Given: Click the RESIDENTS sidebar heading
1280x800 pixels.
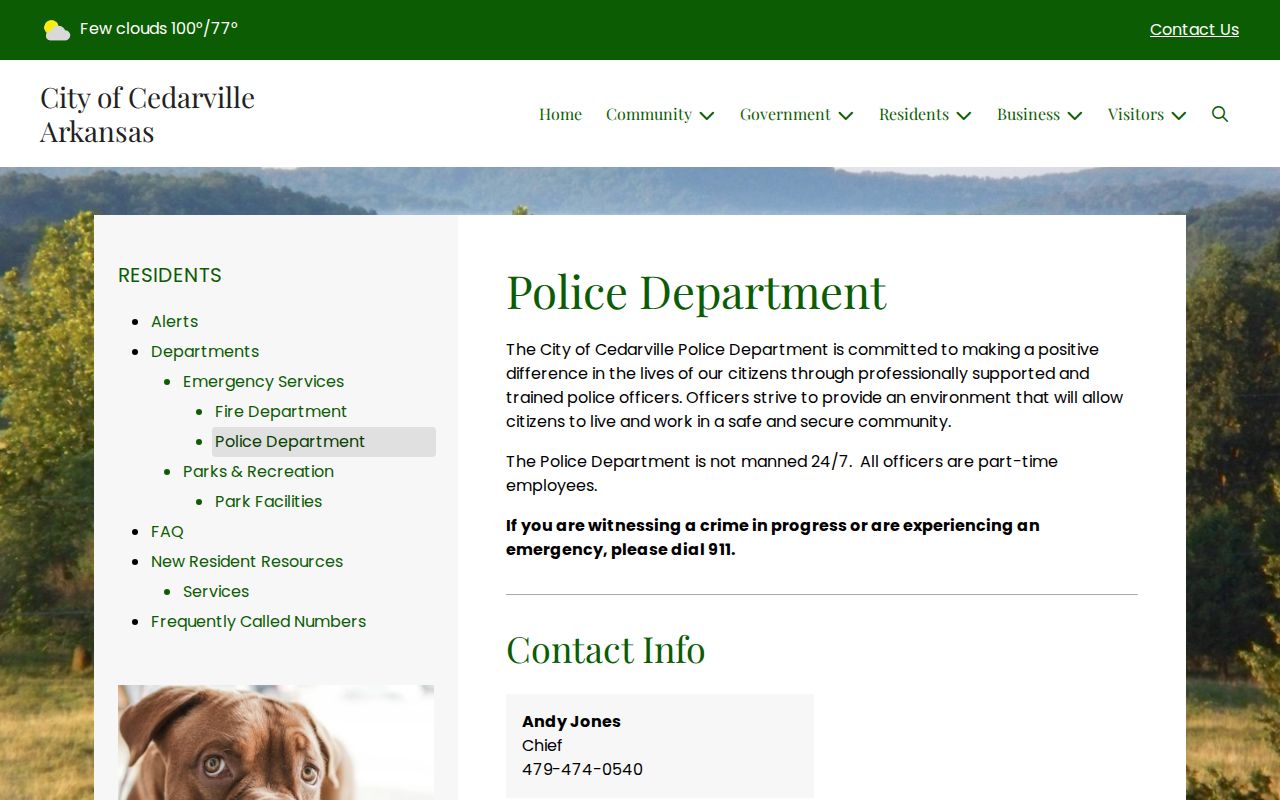Looking at the screenshot, I should [x=170, y=275].
